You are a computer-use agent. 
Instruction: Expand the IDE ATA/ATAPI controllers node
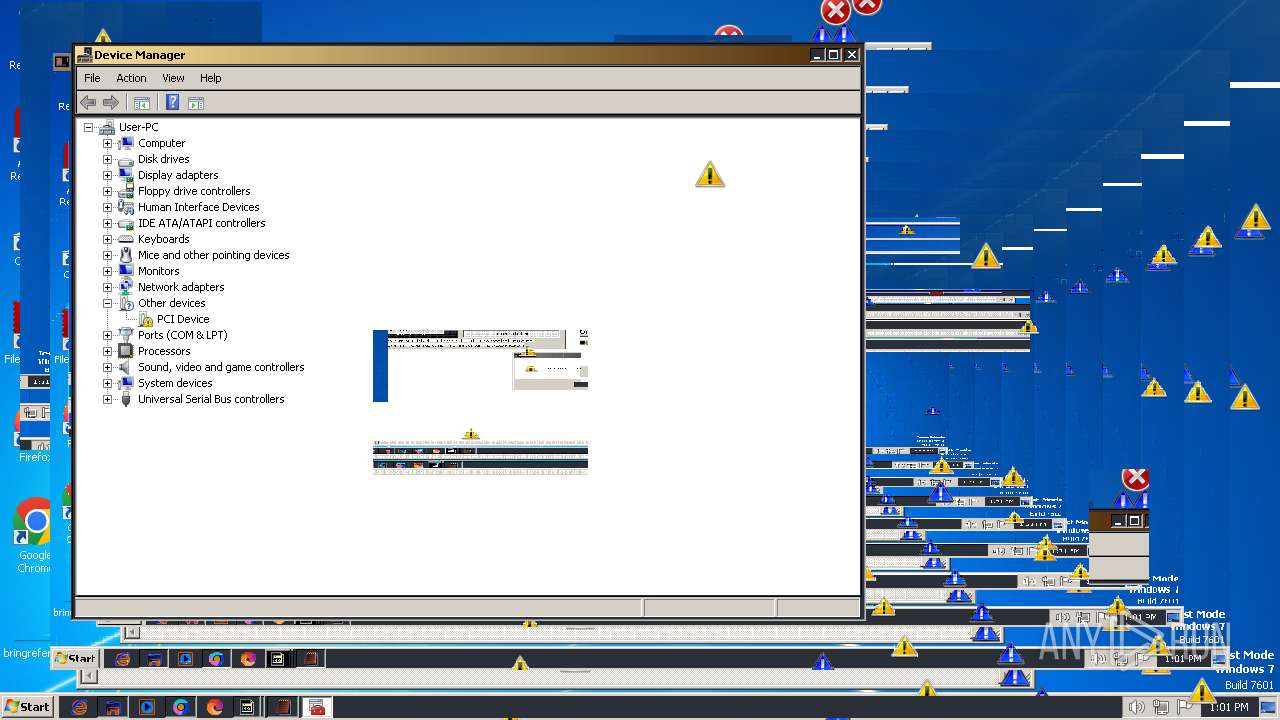pos(107,223)
